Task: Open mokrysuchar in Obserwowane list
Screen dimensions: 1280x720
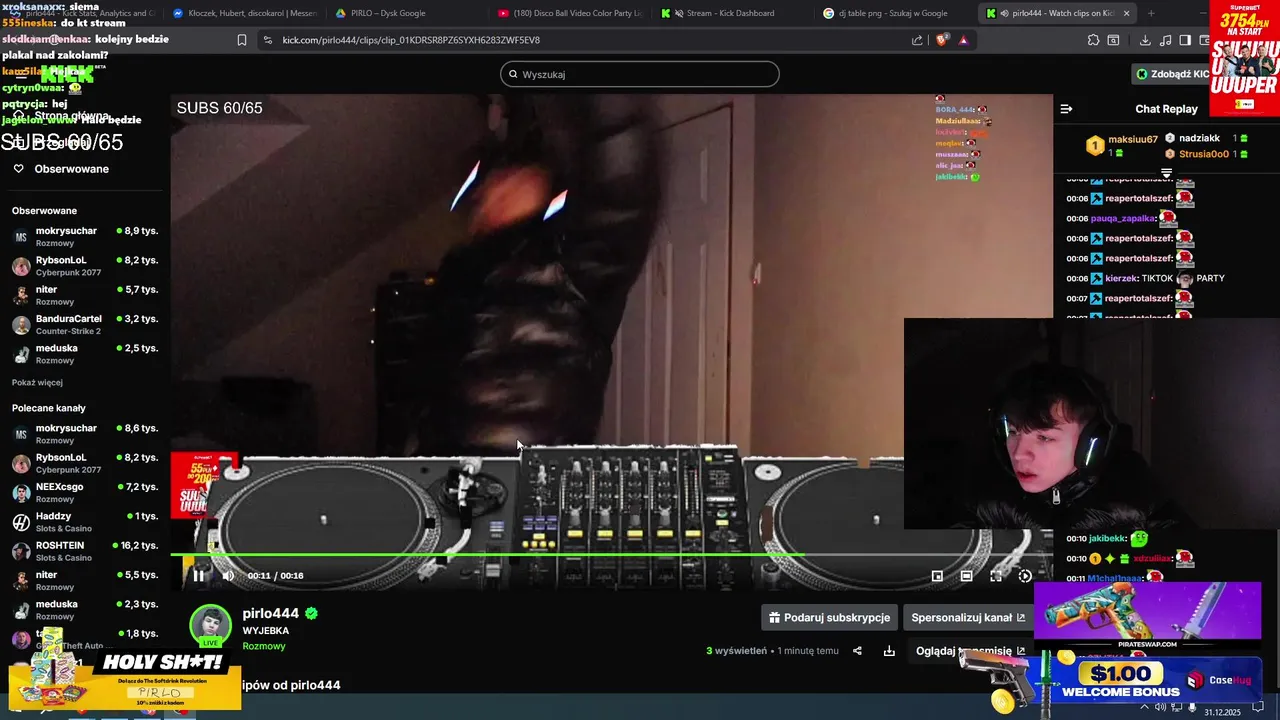Action: point(84,236)
